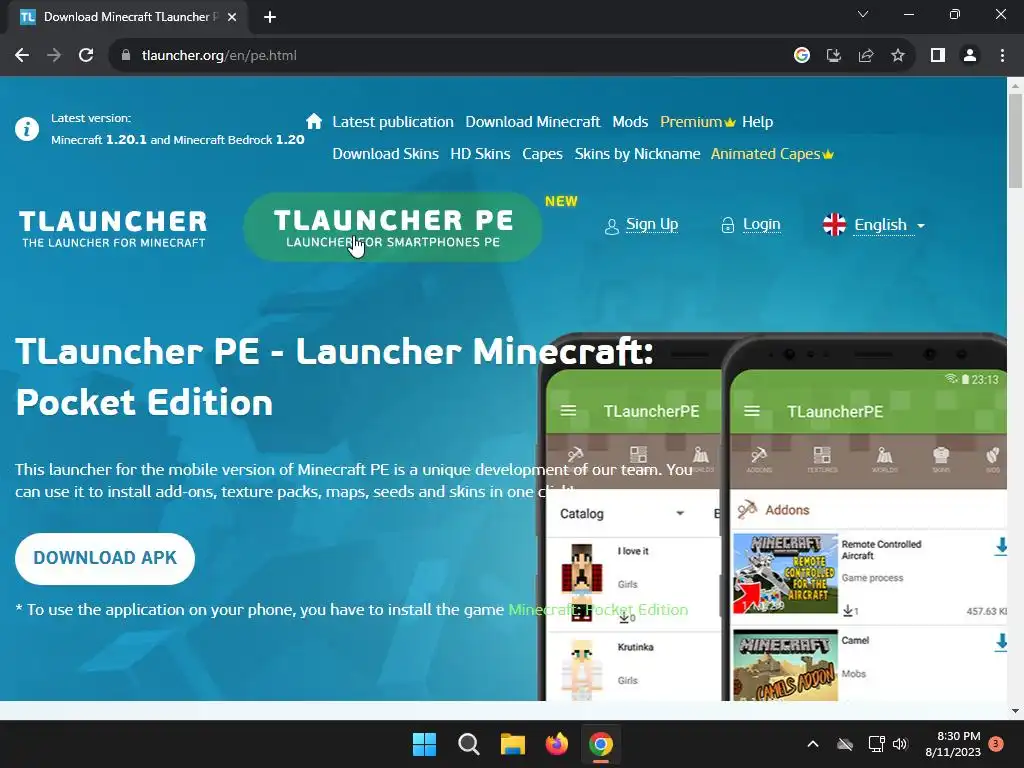Click the download arrow beside Remote Controlled Aircraft
1024x768 pixels.
pos(1000,547)
